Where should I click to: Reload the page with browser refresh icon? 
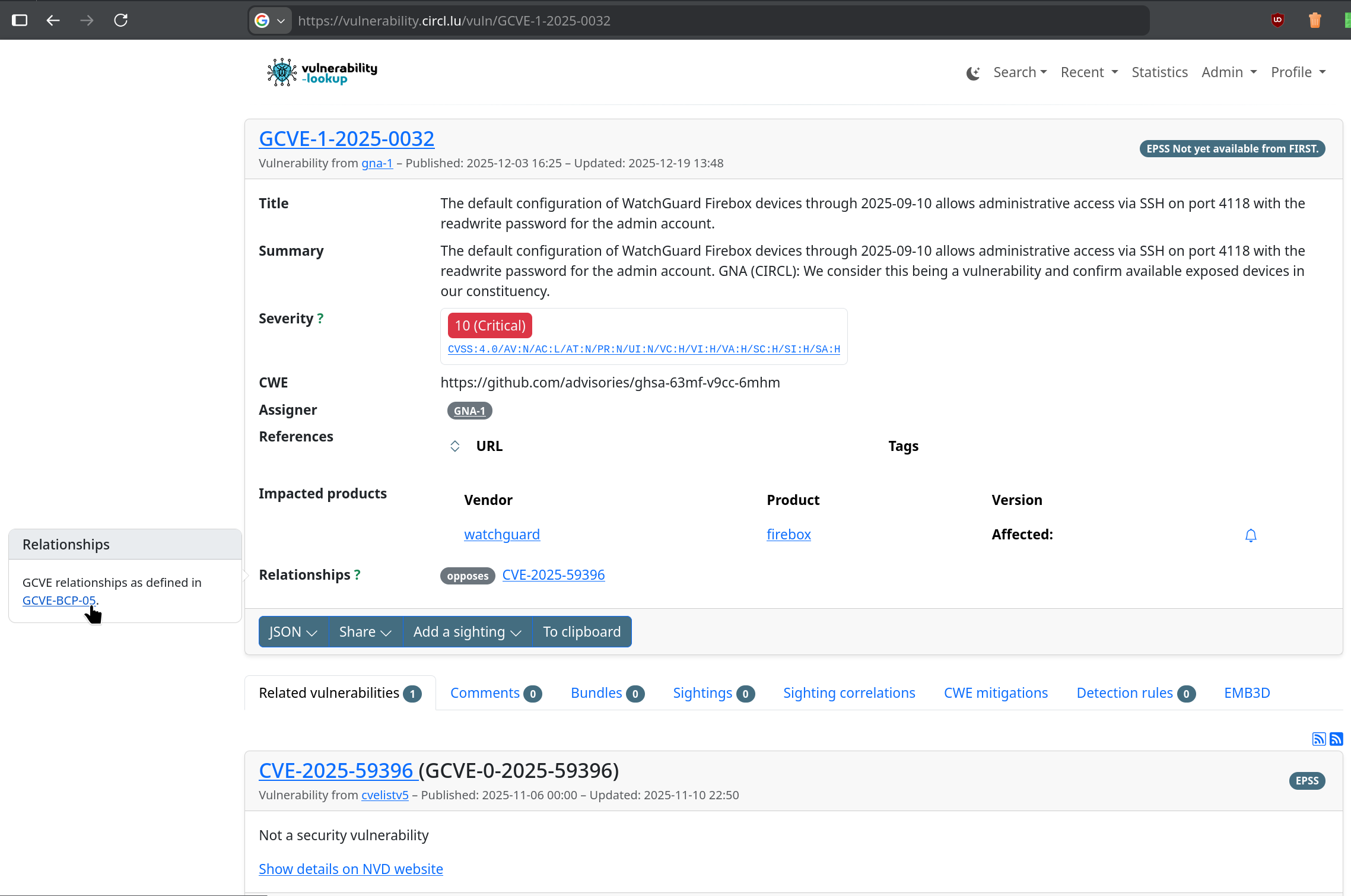(121, 20)
